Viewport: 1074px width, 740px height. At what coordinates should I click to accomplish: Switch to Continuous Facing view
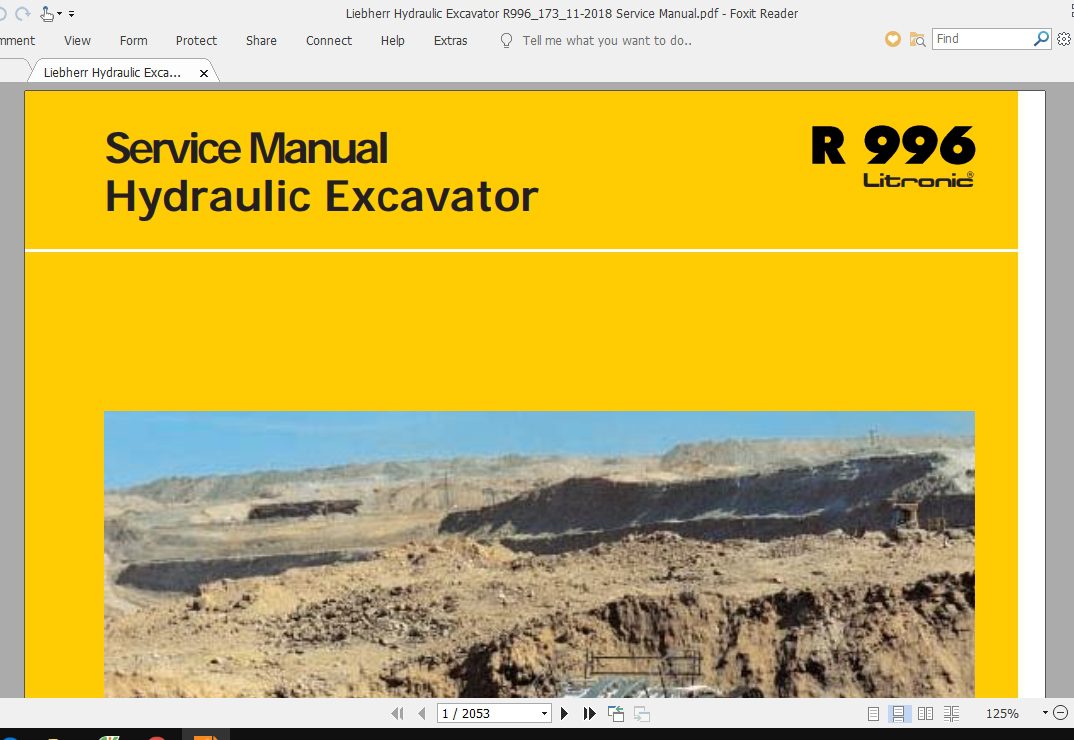[x=951, y=714]
